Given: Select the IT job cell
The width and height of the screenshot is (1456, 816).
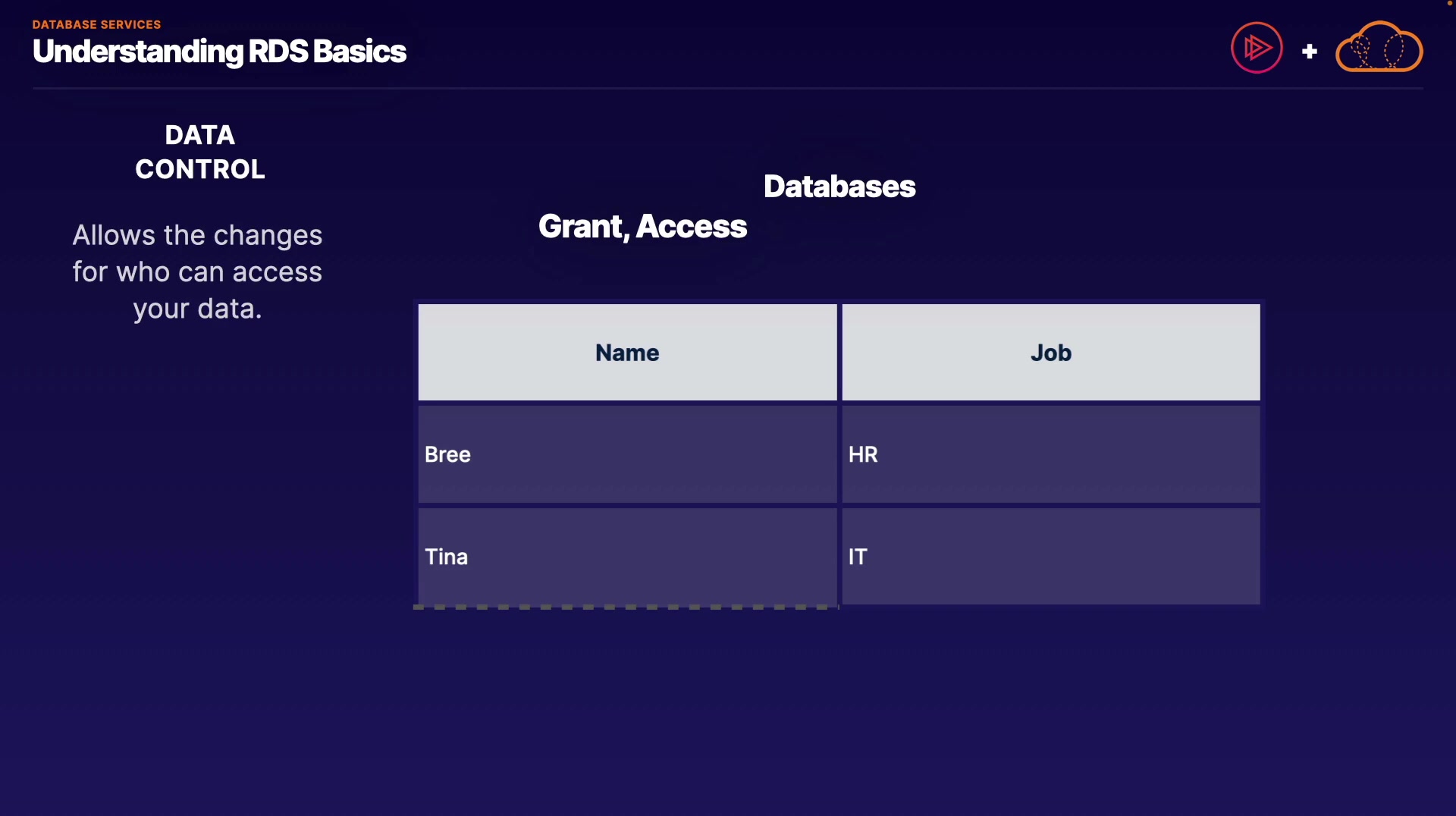Looking at the screenshot, I should pyautogui.click(x=1051, y=557).
